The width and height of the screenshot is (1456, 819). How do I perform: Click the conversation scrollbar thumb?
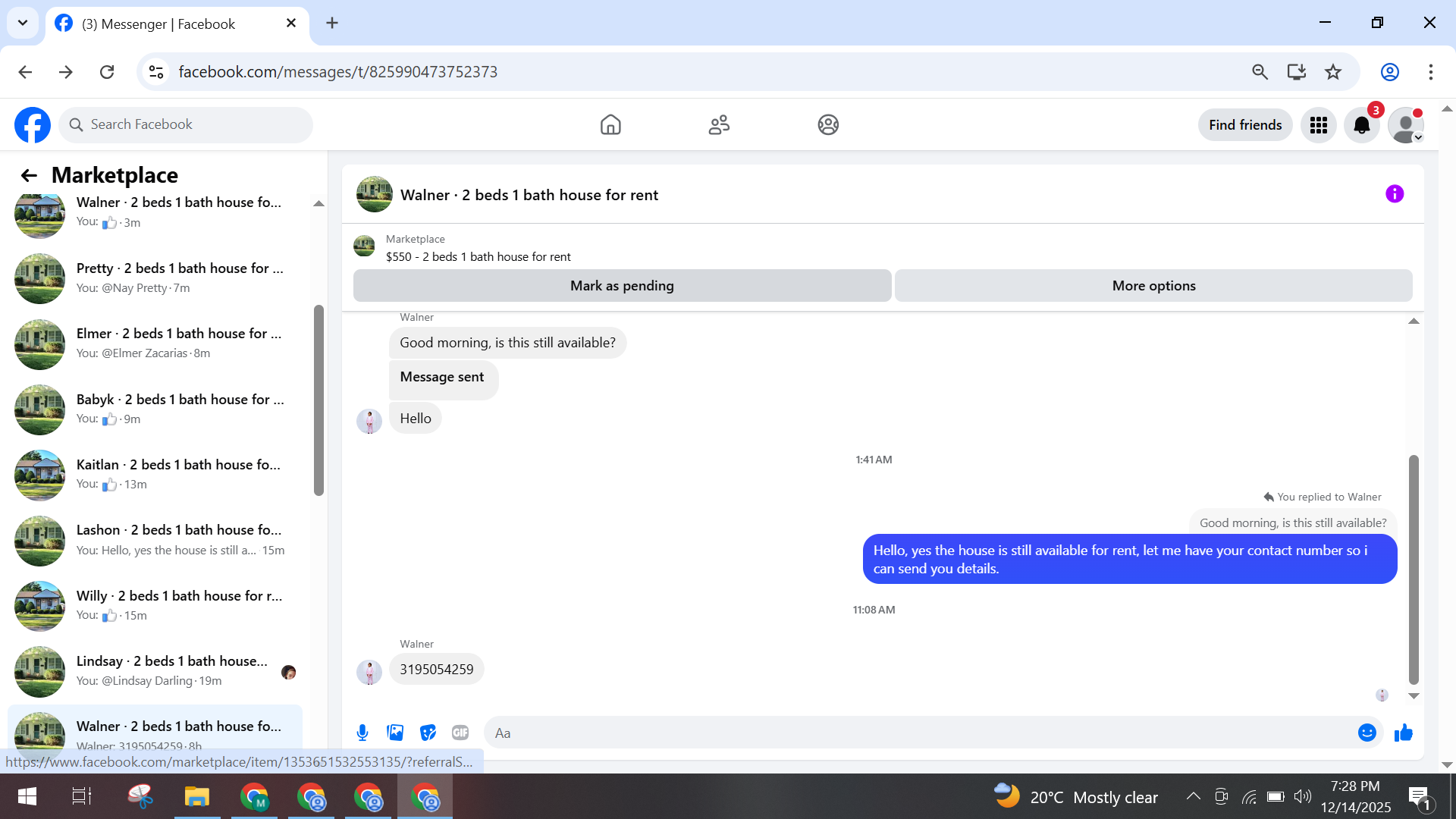[1414, 569]
